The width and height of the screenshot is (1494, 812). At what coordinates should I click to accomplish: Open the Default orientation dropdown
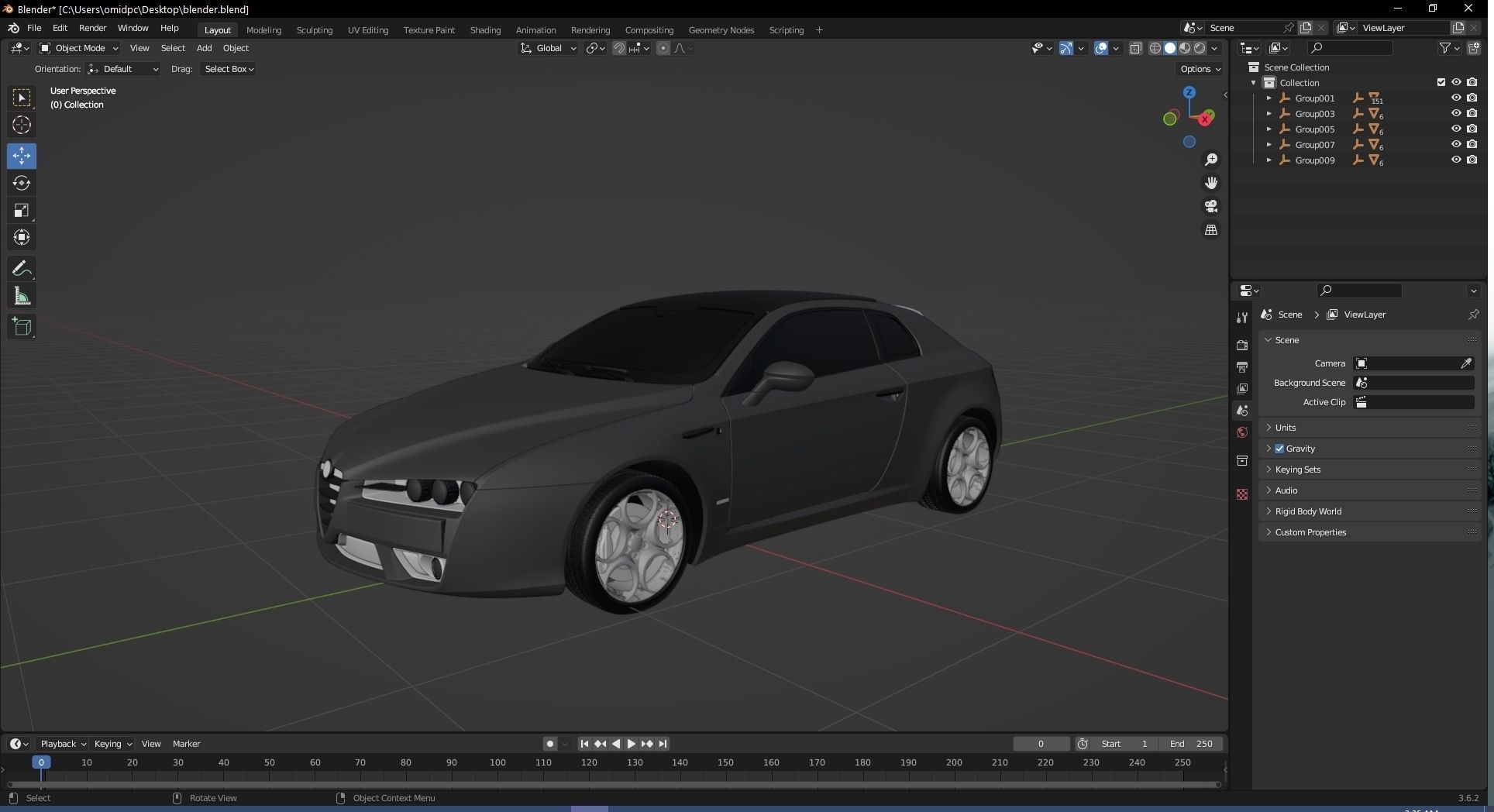(x=123, y=69)
